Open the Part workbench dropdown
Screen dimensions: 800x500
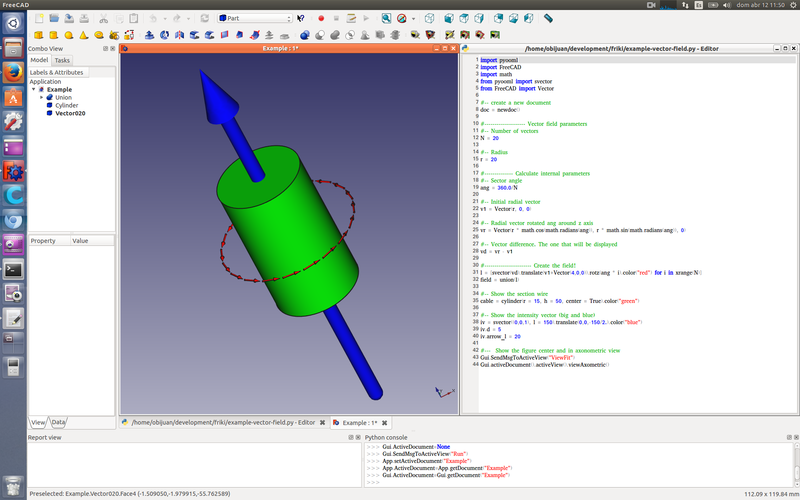click(256, 18)
